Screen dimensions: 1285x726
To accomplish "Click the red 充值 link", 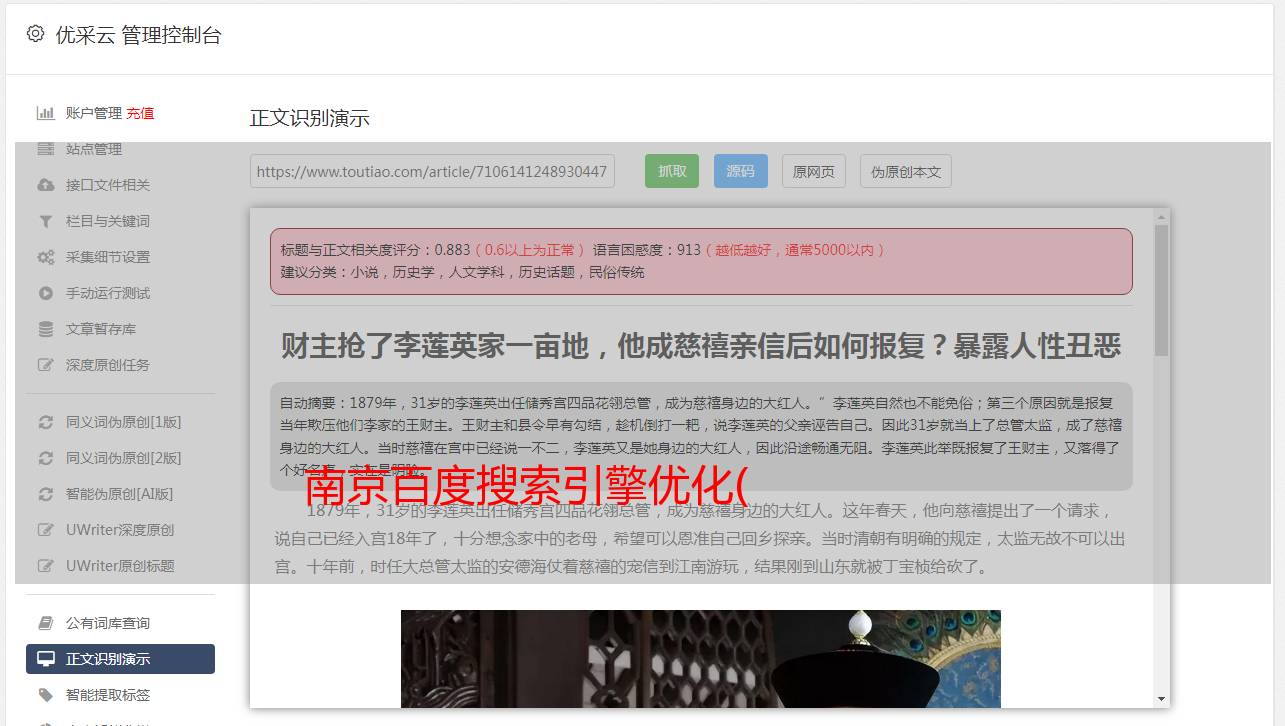I will coord(140,113).
